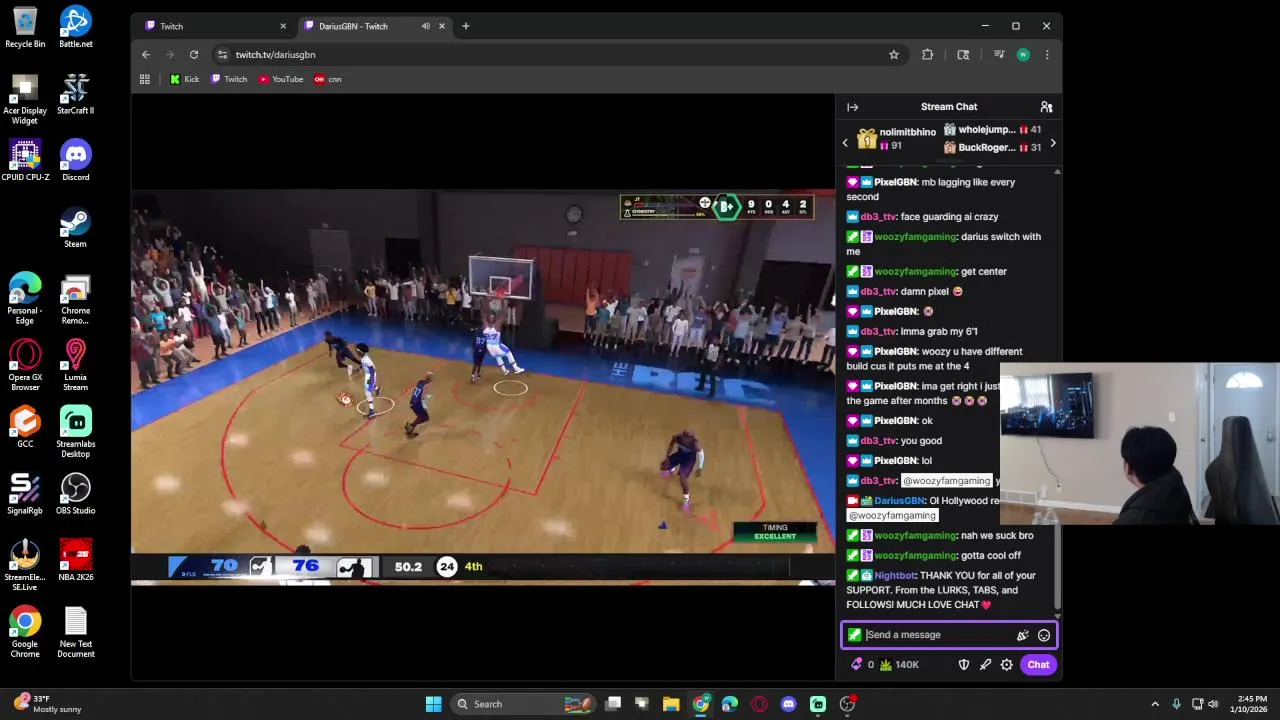Screen dimensions: 1280x720
Task: Open the Twitch bookmark in bookmarks bar
Action: point(229,79)
